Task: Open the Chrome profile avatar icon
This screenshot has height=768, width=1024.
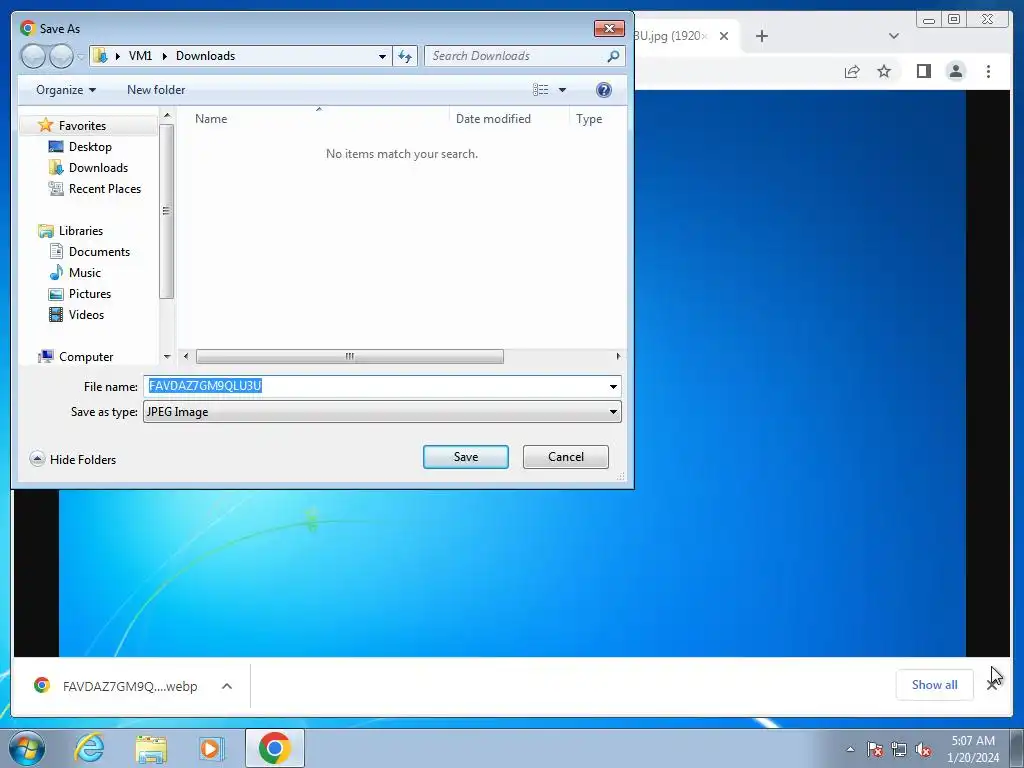Action: point(955,71)
